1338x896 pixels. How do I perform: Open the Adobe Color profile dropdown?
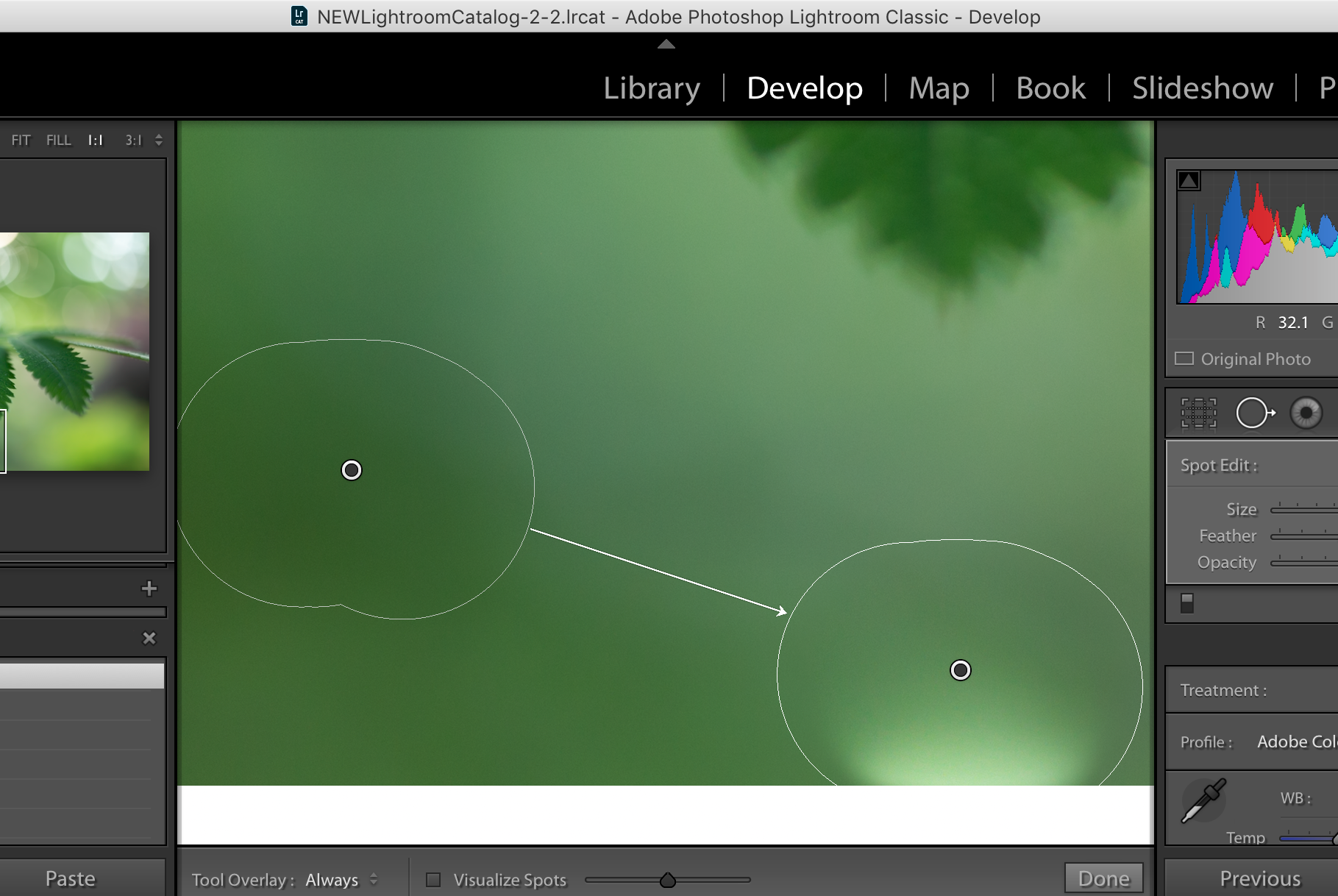[1297, 742]
